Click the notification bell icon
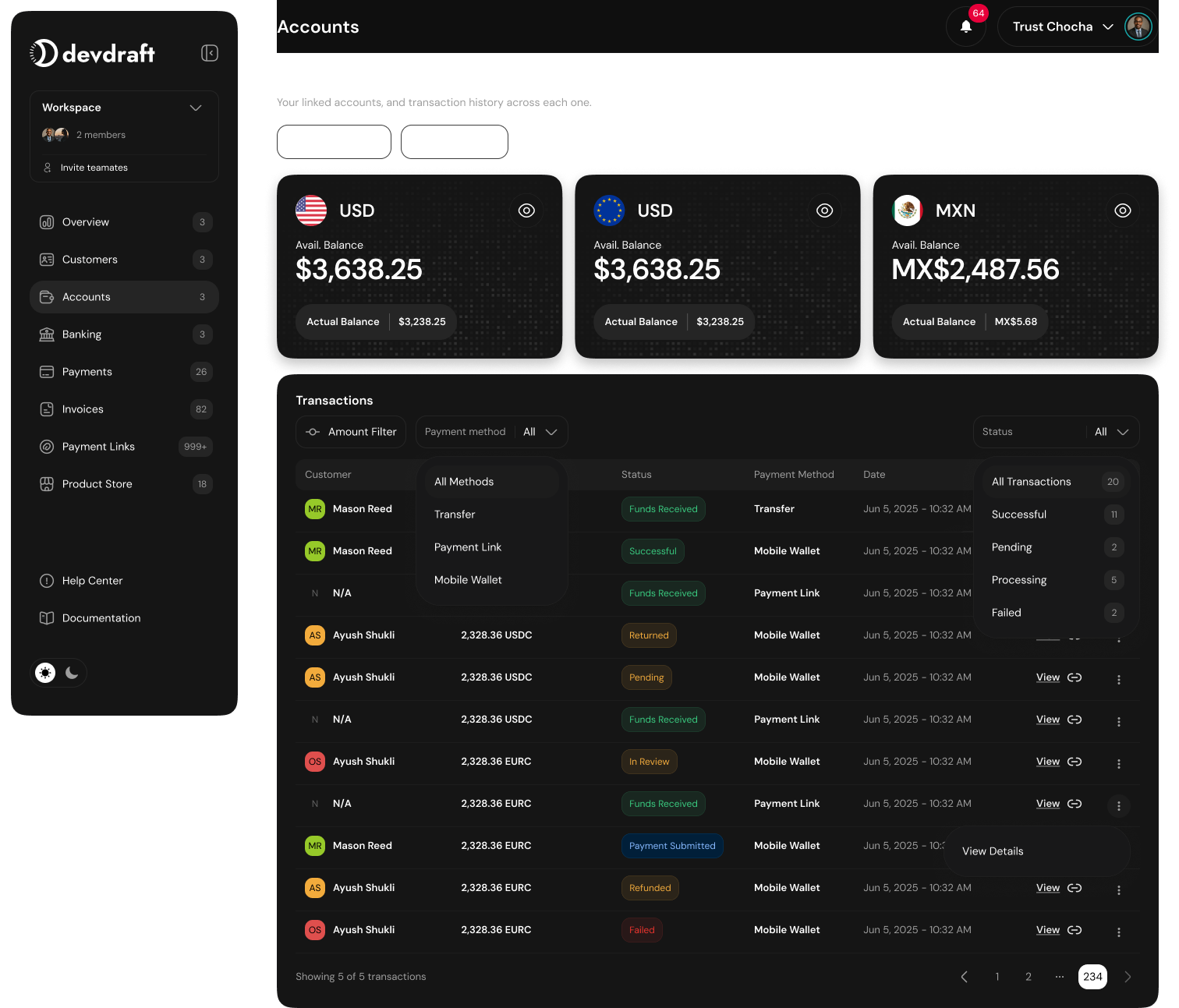This screenshot has height=1008, width=1179. click(965, 27)
